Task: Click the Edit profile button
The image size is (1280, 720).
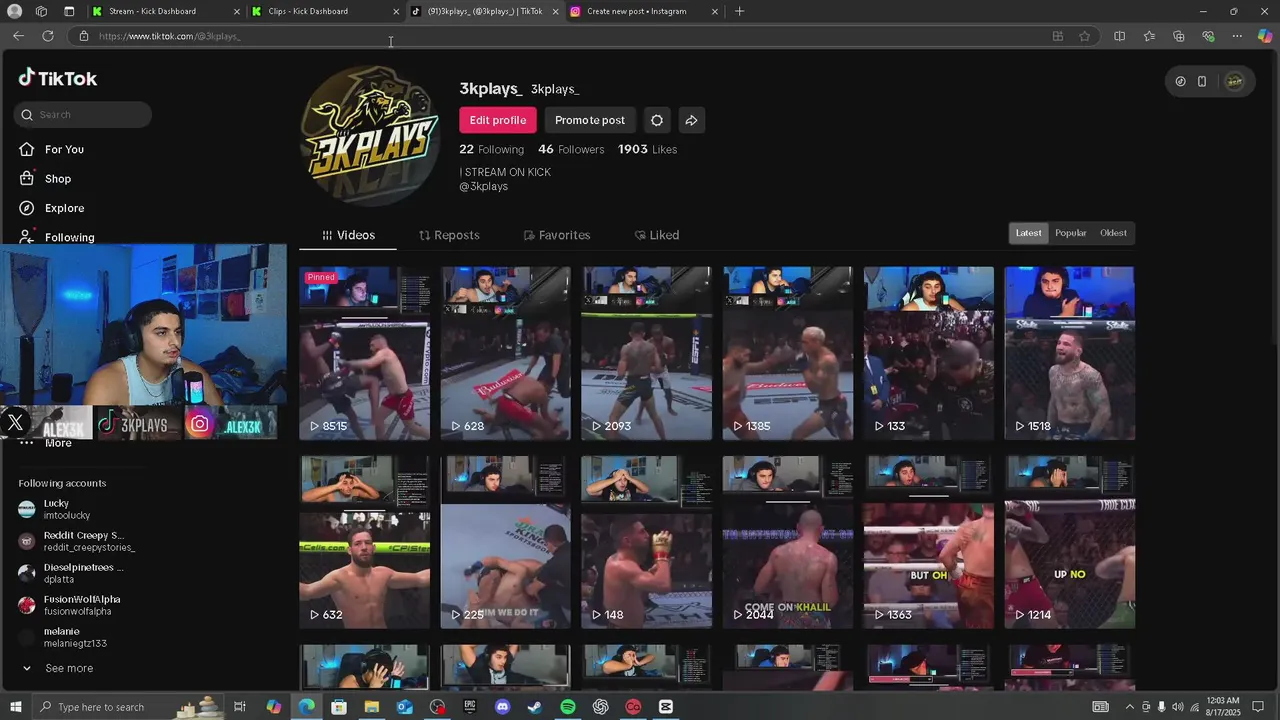Action: click(x=498, y=120)
